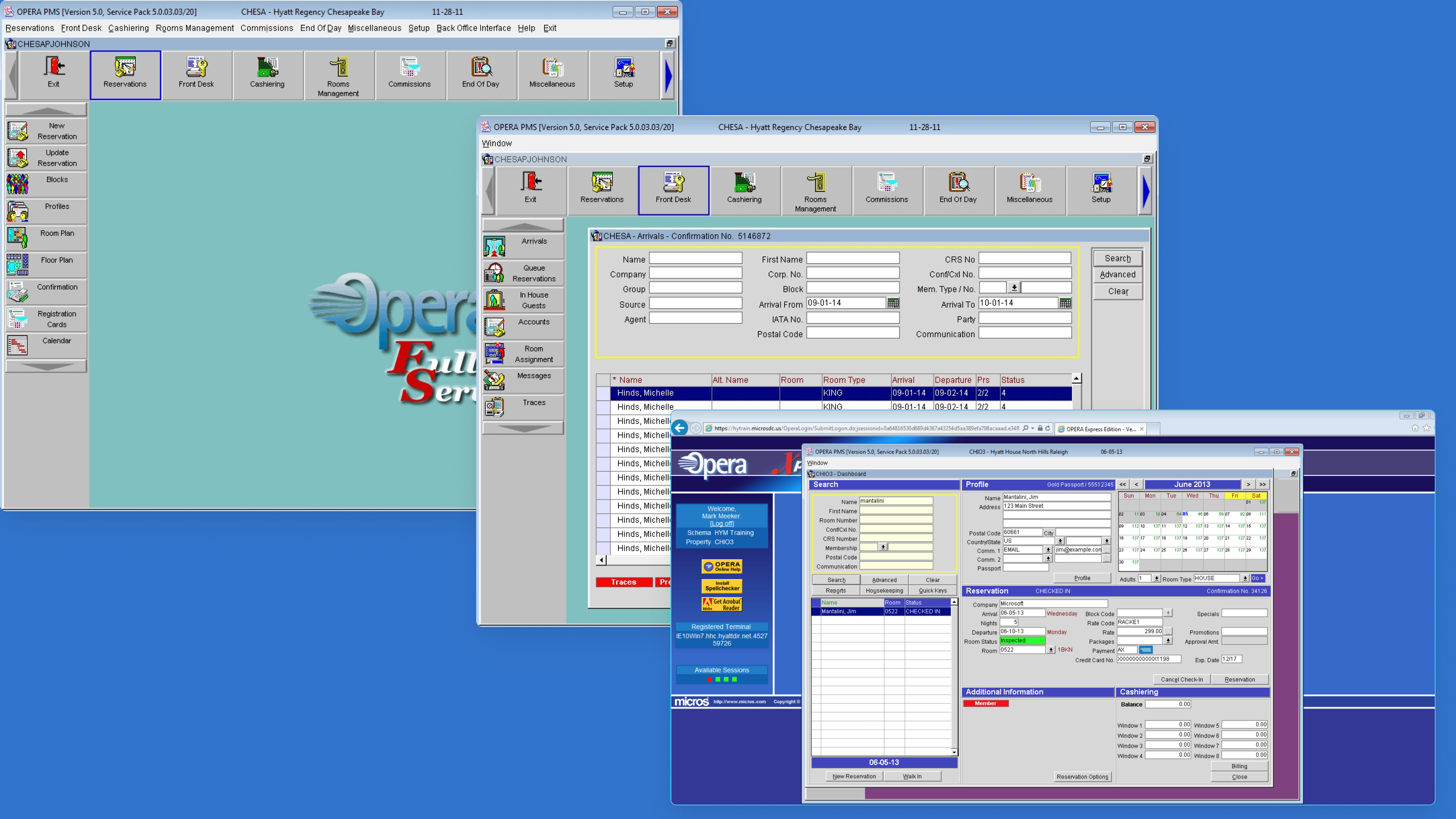Viewport: 1456px width, 819px height.
Task: Click the red Traces button below the Arrivals list
Action: 623,582
